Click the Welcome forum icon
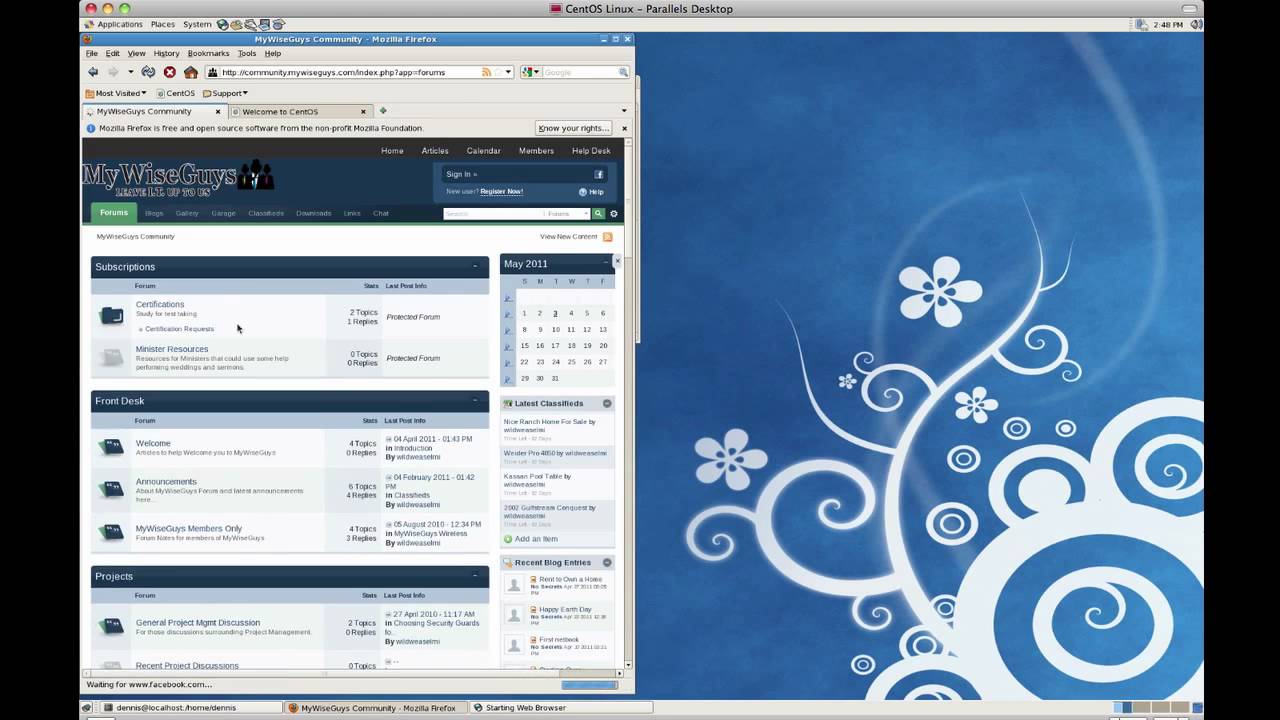The height and width of the screenshot is (720, 1280). coord(111,447)
